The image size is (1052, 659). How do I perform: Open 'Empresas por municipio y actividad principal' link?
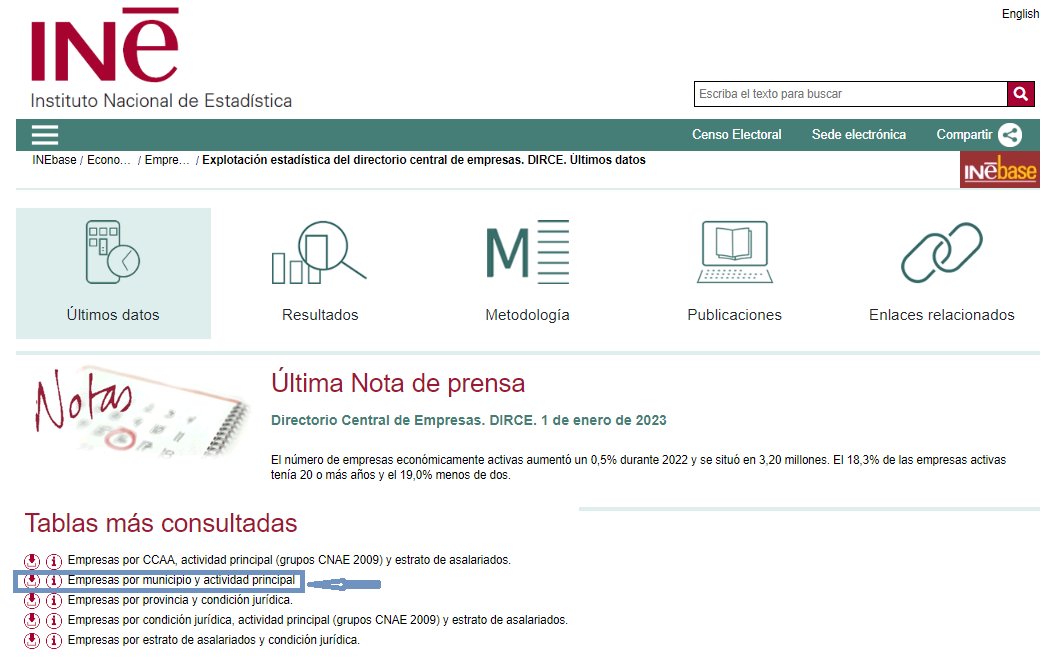pos(181,580)
